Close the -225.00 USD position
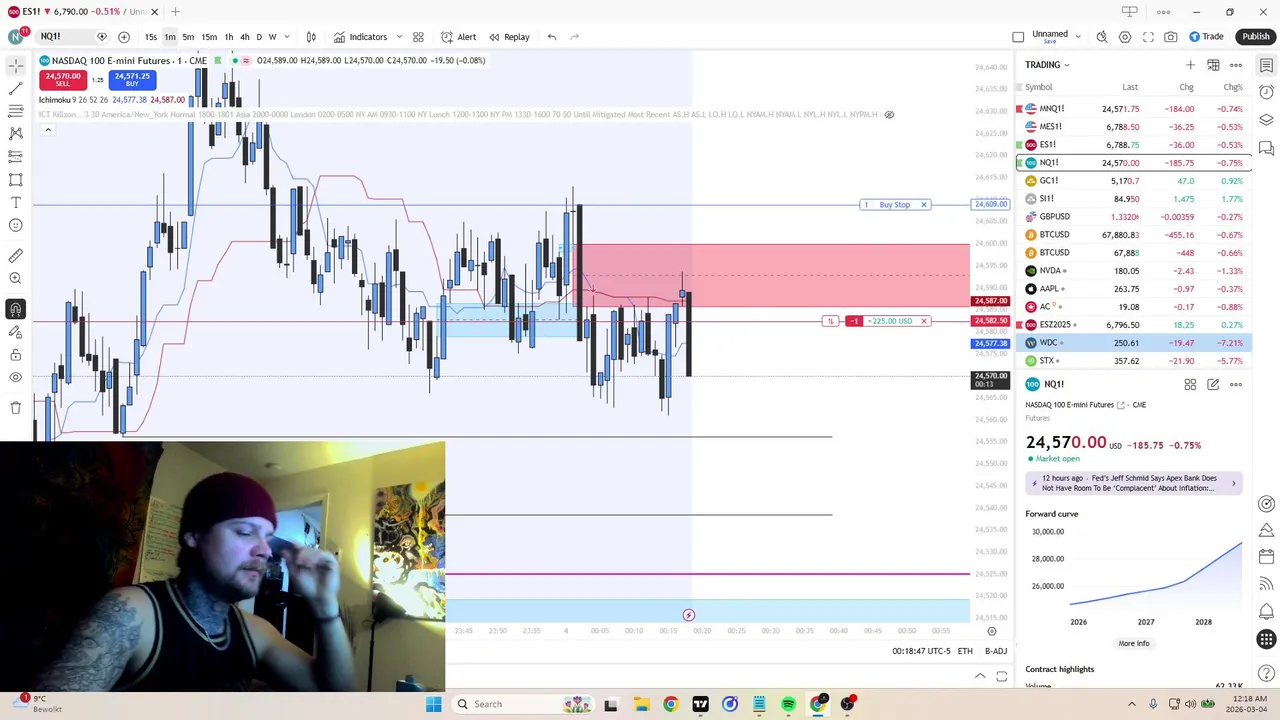Image resolution: width=1280 pixels, height=720 pixels. (x=924, y=321)
